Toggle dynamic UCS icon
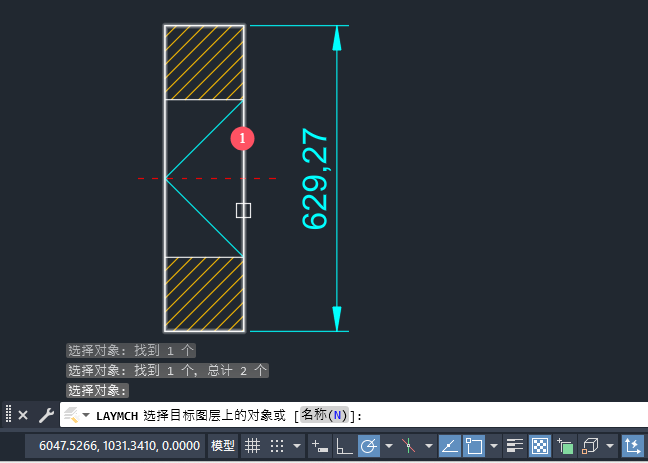This screenshot has width=648, height=463. pyautogui.click(x=633, y=446)
